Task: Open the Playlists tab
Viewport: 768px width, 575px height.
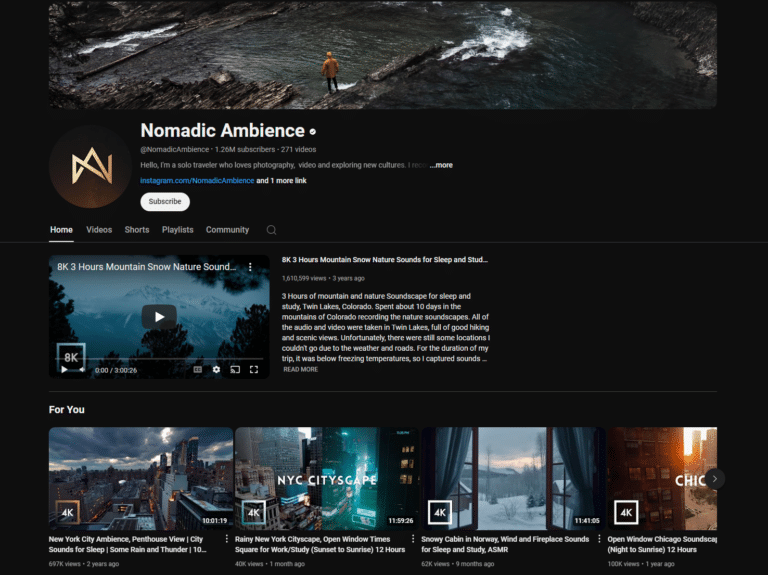Action: point(177,230)
